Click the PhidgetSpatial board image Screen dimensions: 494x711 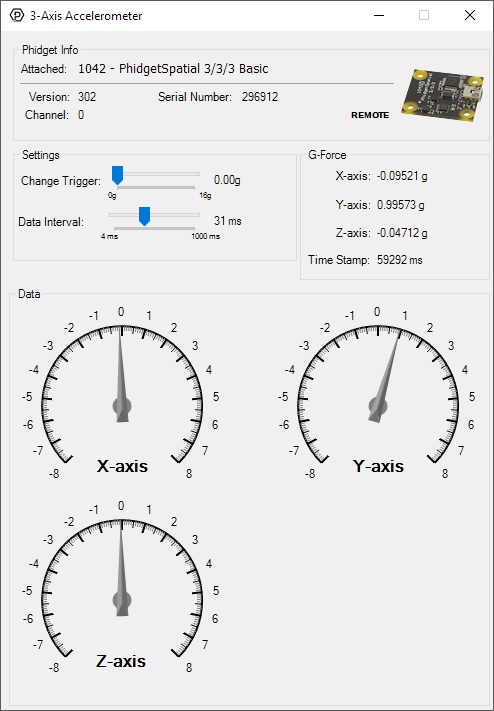[x=442, y=95]
